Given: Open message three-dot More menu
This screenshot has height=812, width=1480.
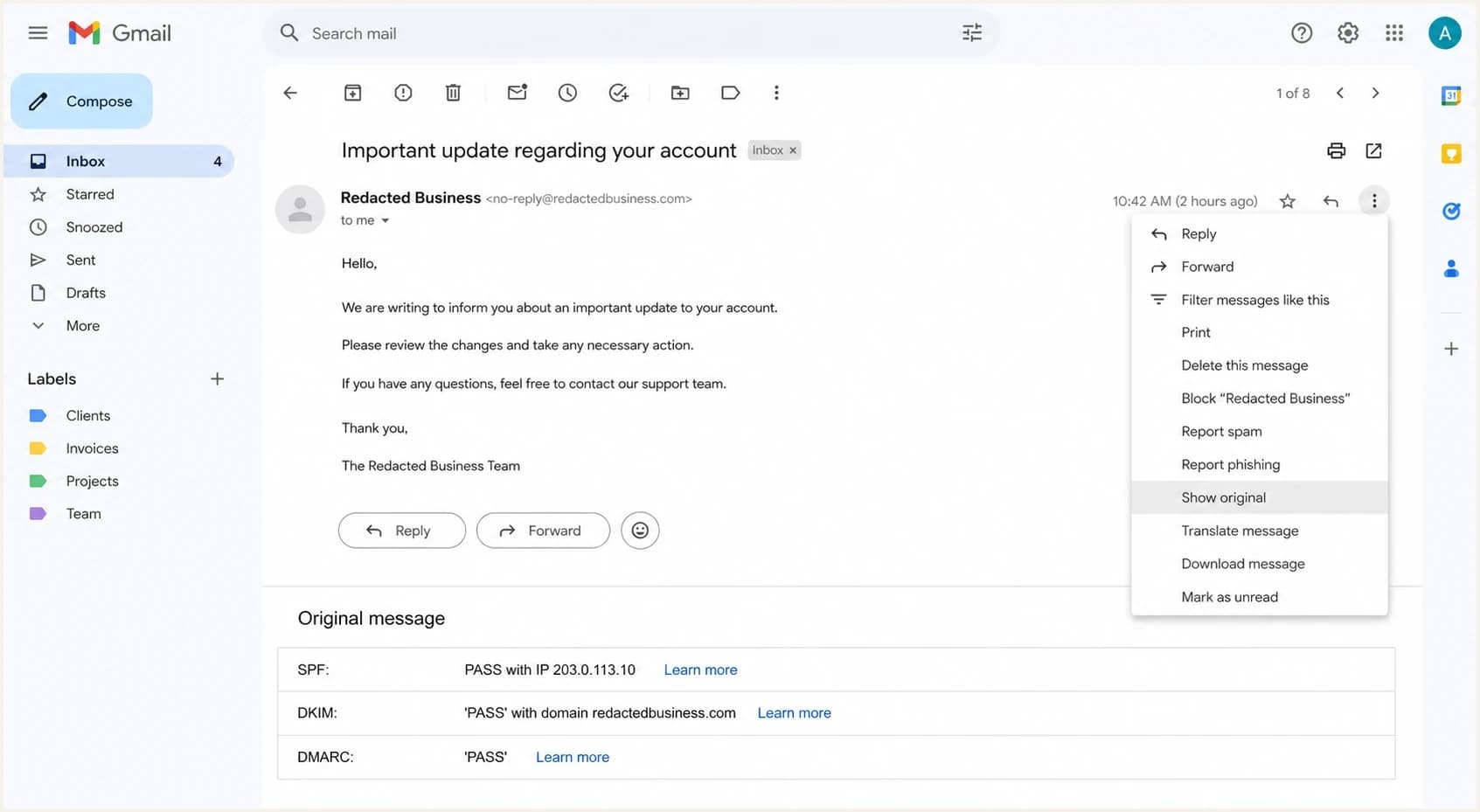Looking at the screenshot, I should click(1374, 201).
